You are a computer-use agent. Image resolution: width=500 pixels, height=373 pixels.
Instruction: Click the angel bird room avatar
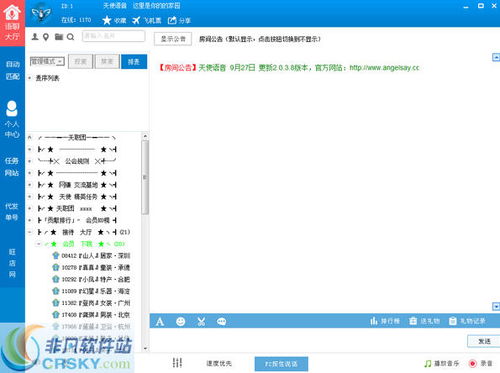[41, 13]
